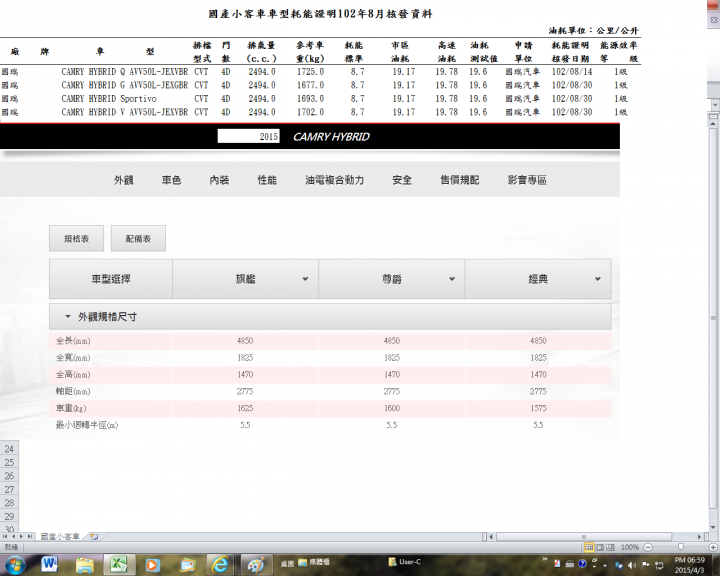Screen dimensions: 720x576
Task: Click the 車型選擇 header cell
Action: [111, 279]
